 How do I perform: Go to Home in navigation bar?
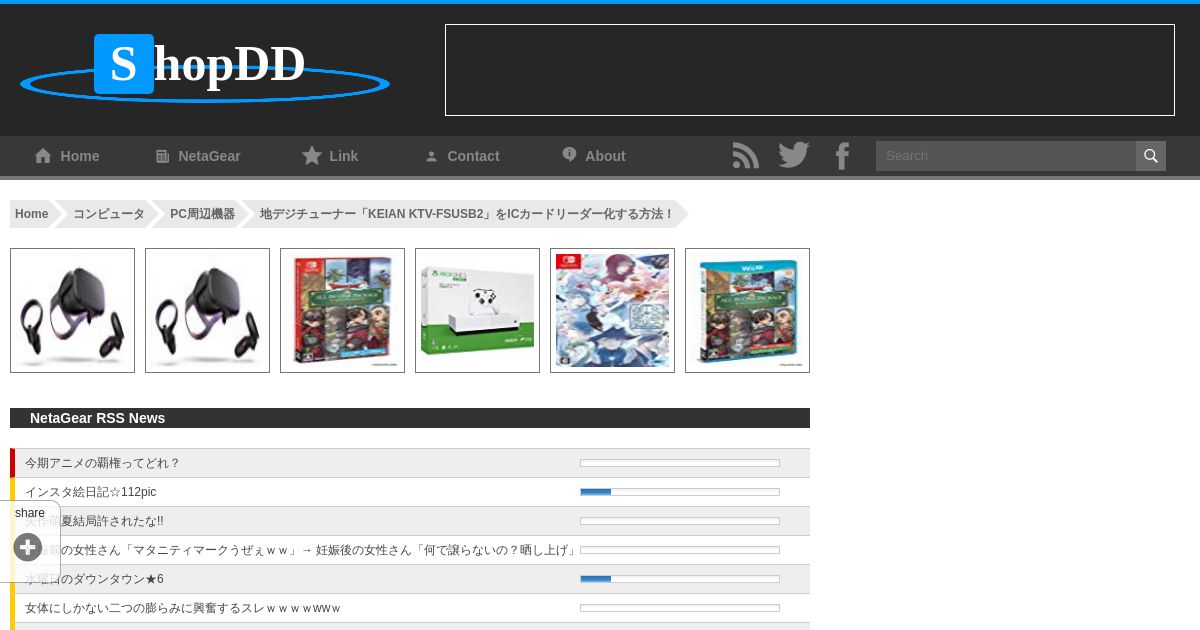(x=67, y=156)
